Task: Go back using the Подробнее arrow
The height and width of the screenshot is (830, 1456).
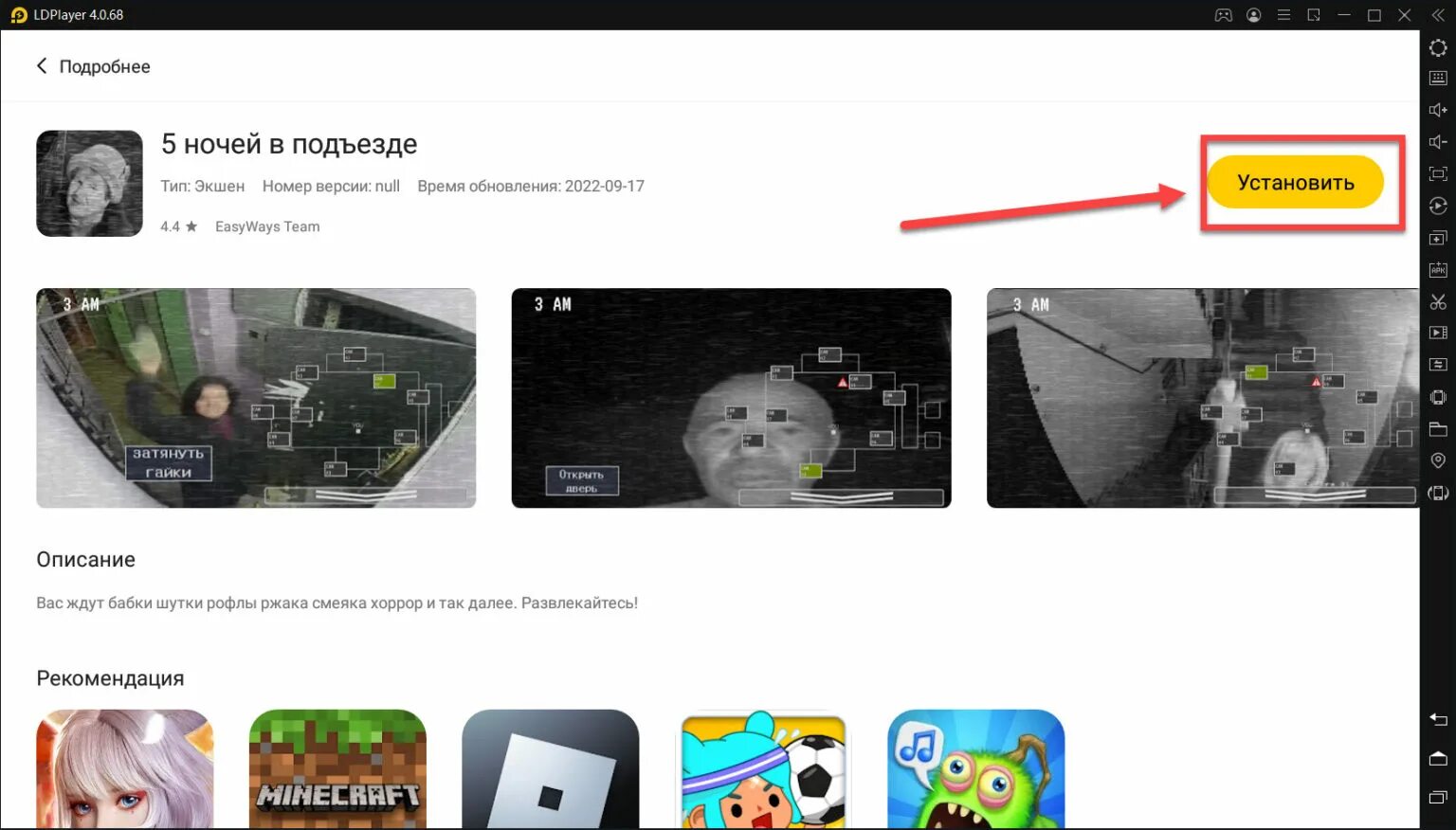Action: (x=42, y=65)
